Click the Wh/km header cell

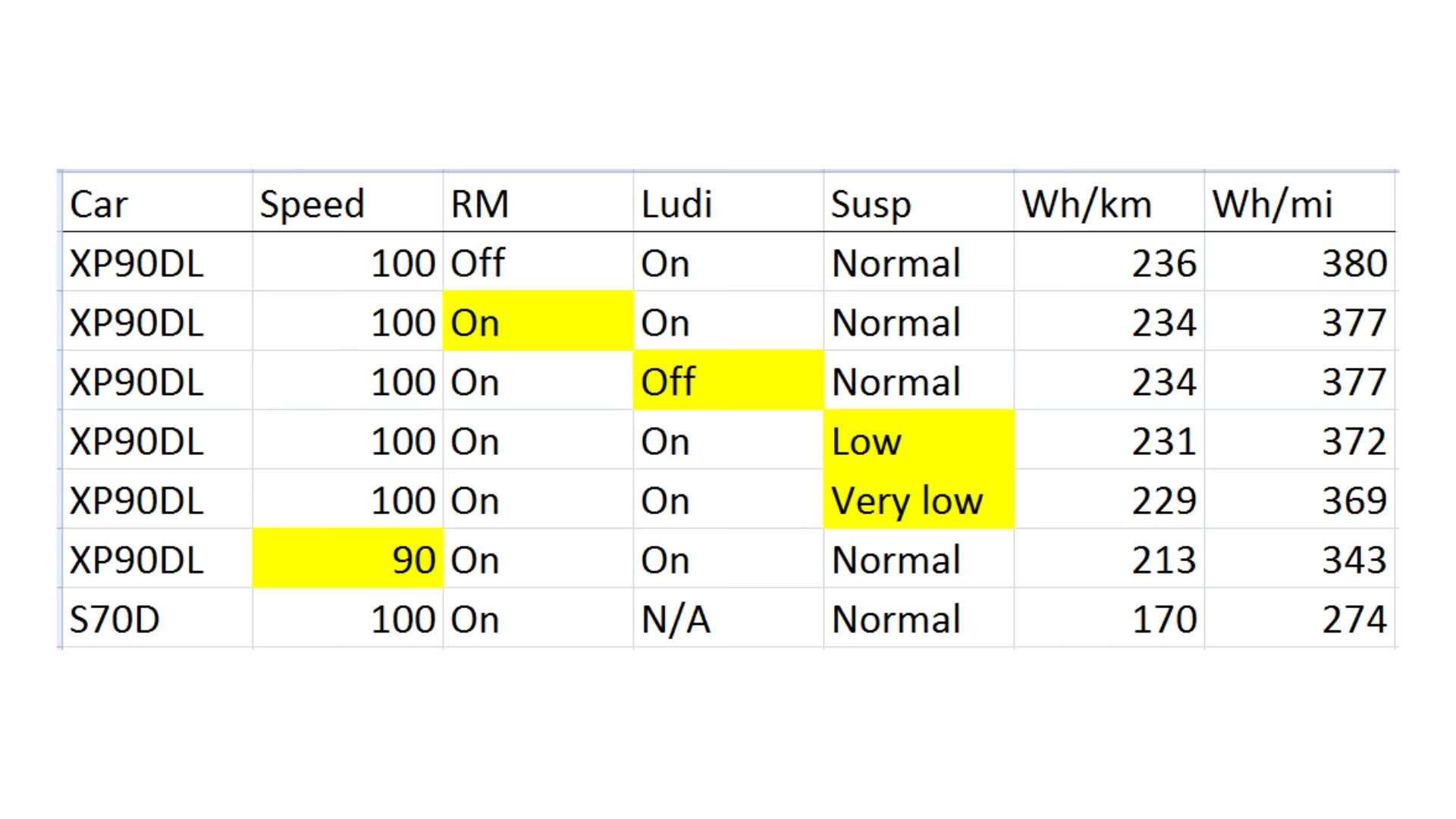pyautogui.click(x=1109, y=202)
